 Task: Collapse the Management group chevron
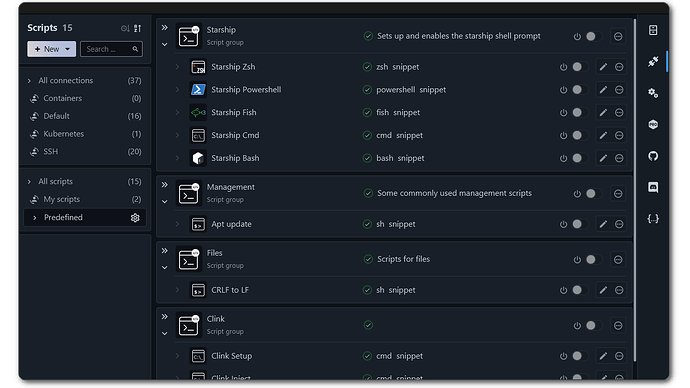(x=165, y=202)
